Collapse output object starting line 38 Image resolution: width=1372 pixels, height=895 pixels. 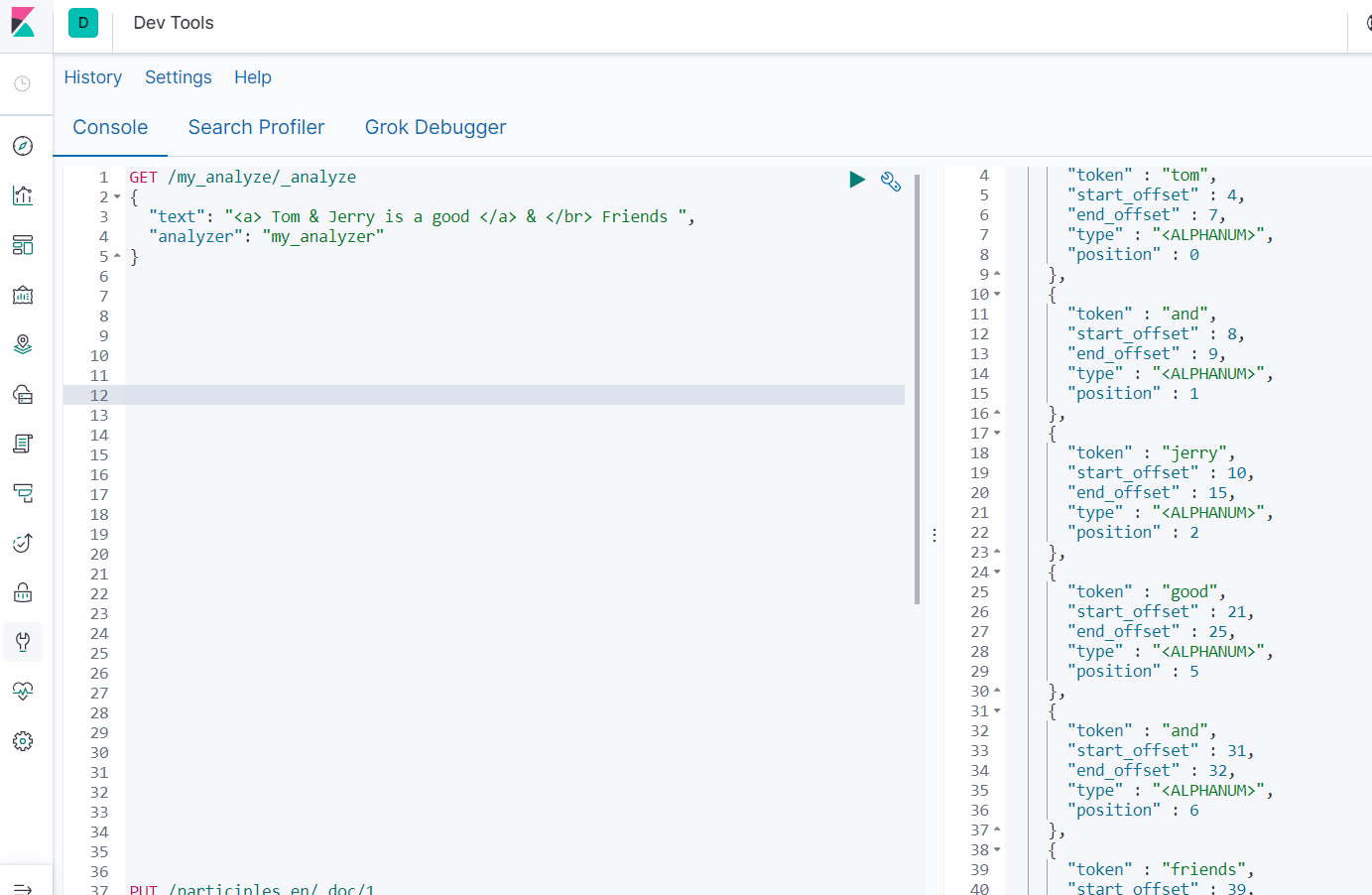(997, 849)
